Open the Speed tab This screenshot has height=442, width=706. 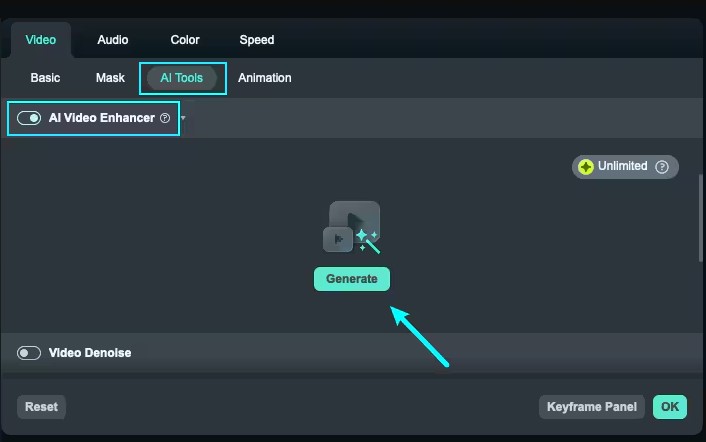(257, 40)
